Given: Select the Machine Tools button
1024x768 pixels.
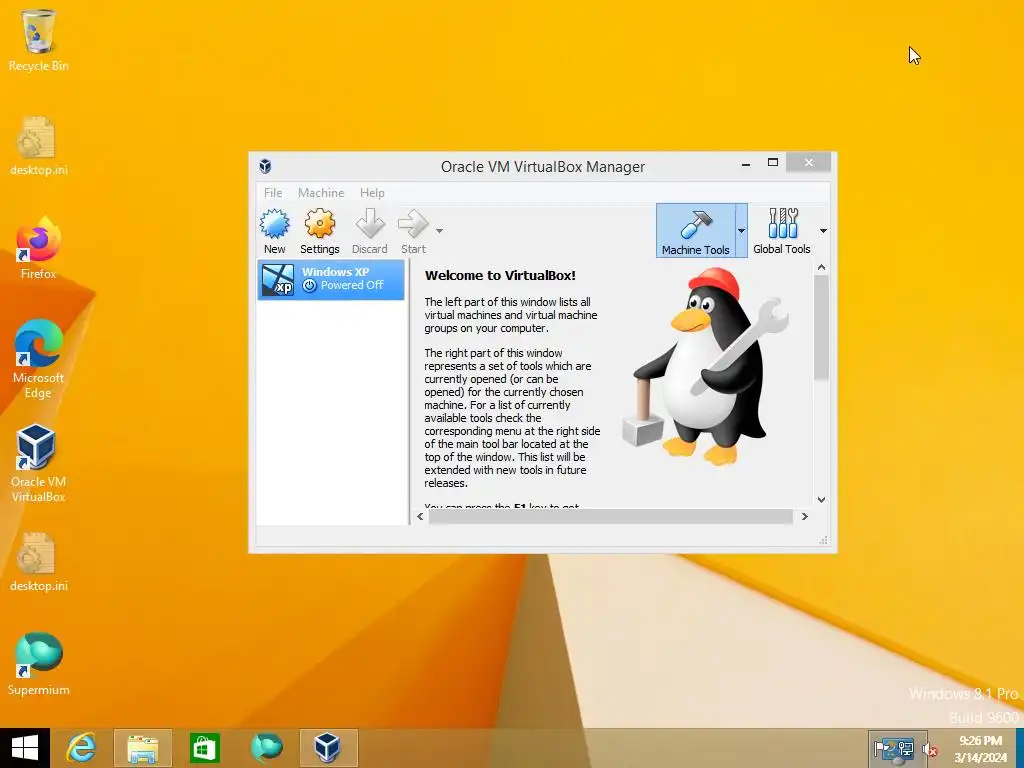Looking at the screenshot, I should pyautogui.click(x=696, y=231).
